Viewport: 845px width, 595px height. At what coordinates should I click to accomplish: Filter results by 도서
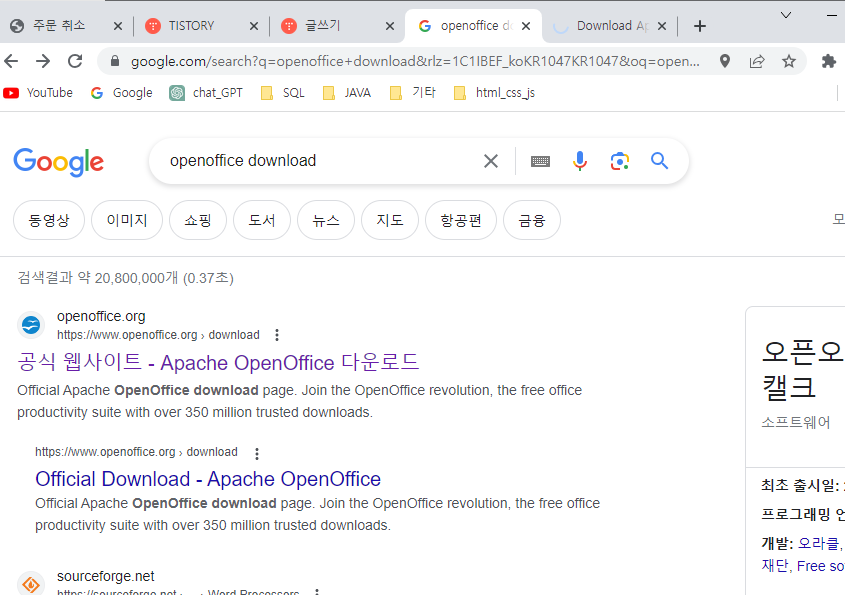click(262, 220)
